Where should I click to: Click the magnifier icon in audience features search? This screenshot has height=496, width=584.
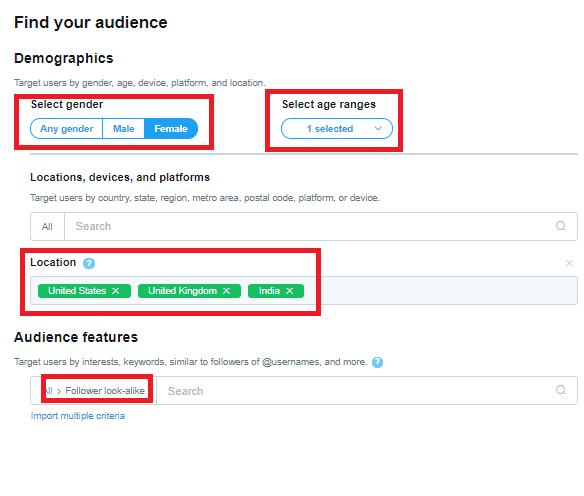[561, 390]
